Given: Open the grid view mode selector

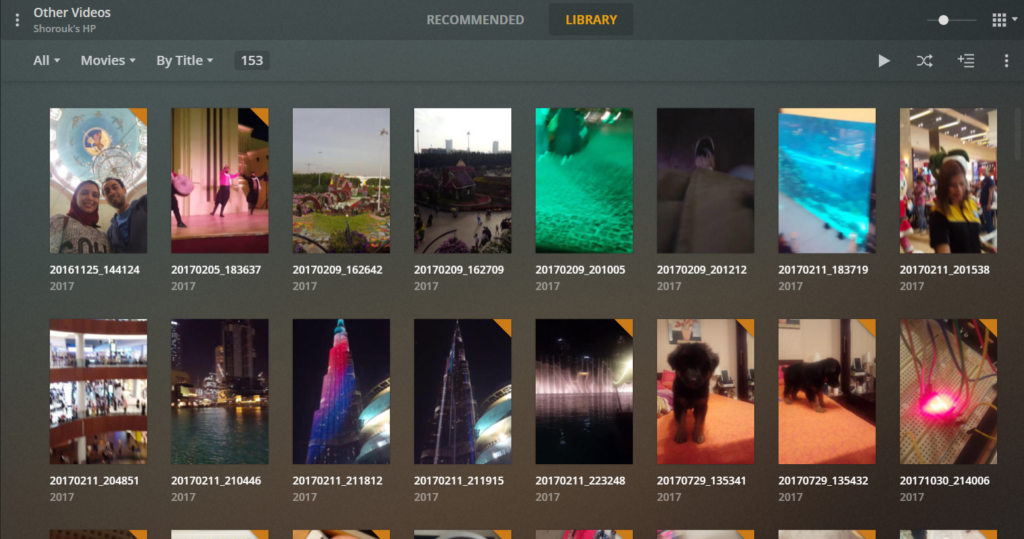Looking at the screenshot, I should pyautogui.click(x=1004, y=20).
